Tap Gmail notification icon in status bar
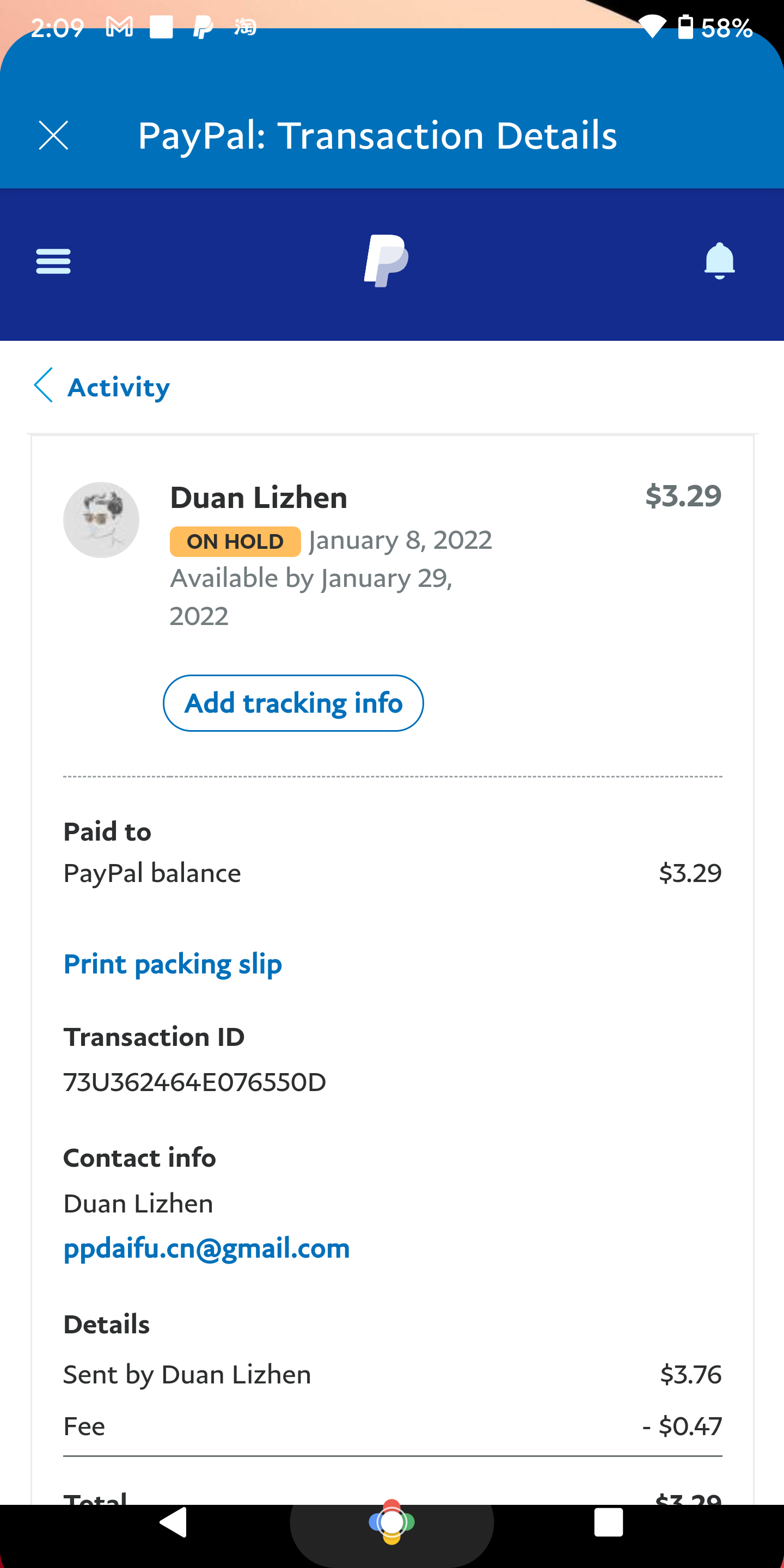The height and width of the screenshot is (1568, 784). (x=119, y=27)
